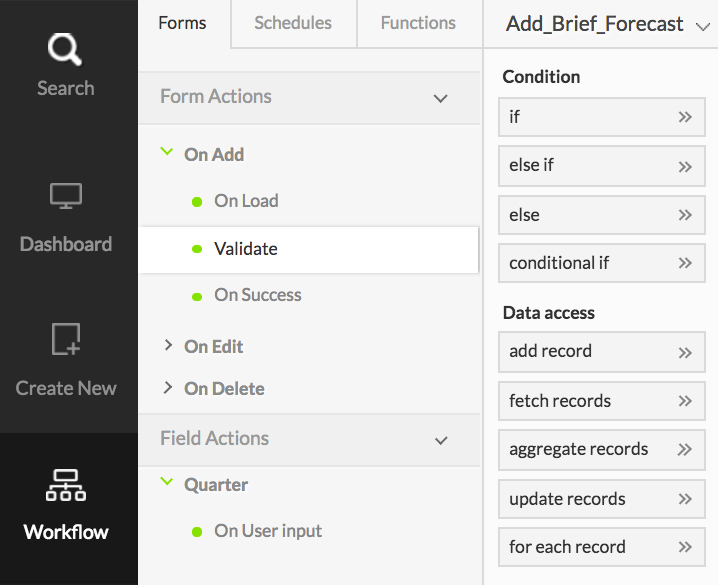The width and height of the screenshot is (718, 585).
Task: Switch to the Schedules tab
Action: [293, 23]
